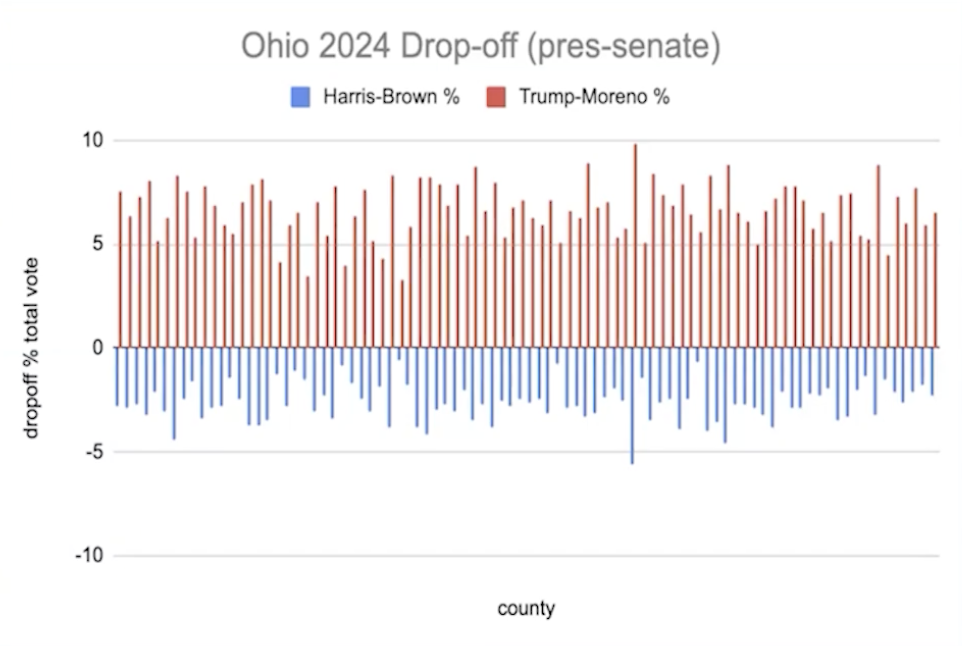Click the 5 y-axis tick label
This screenshot has height=646, width=962.
point(98,244)
